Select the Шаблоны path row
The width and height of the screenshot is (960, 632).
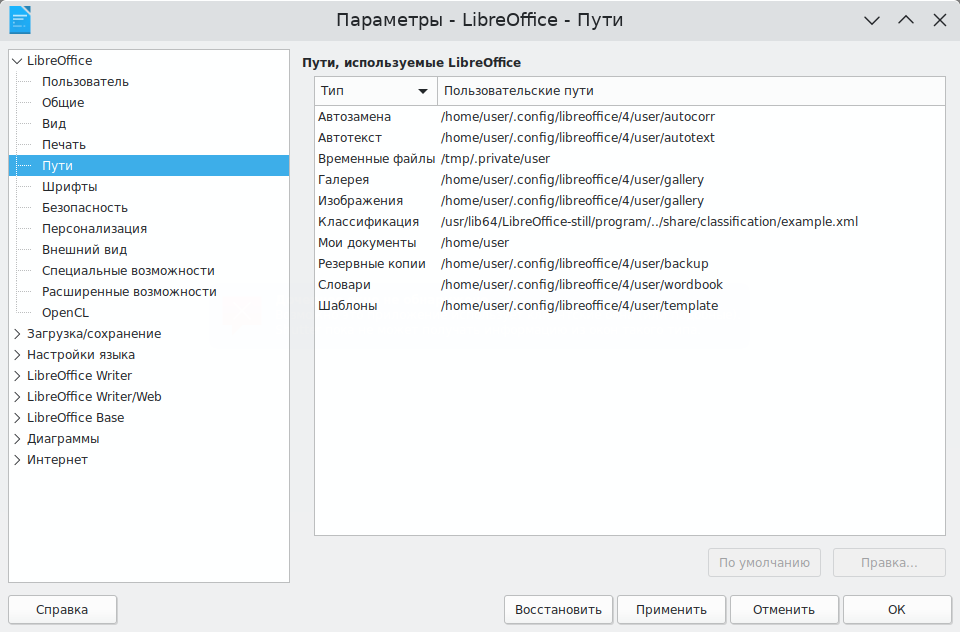pyautogui.click(x=630, y=306)
